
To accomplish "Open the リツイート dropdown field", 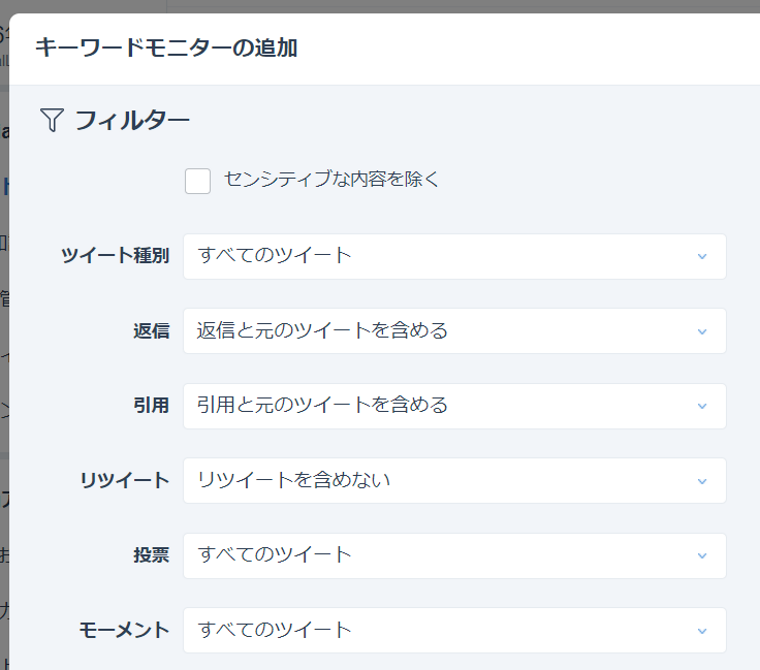I will click(454, 481).
